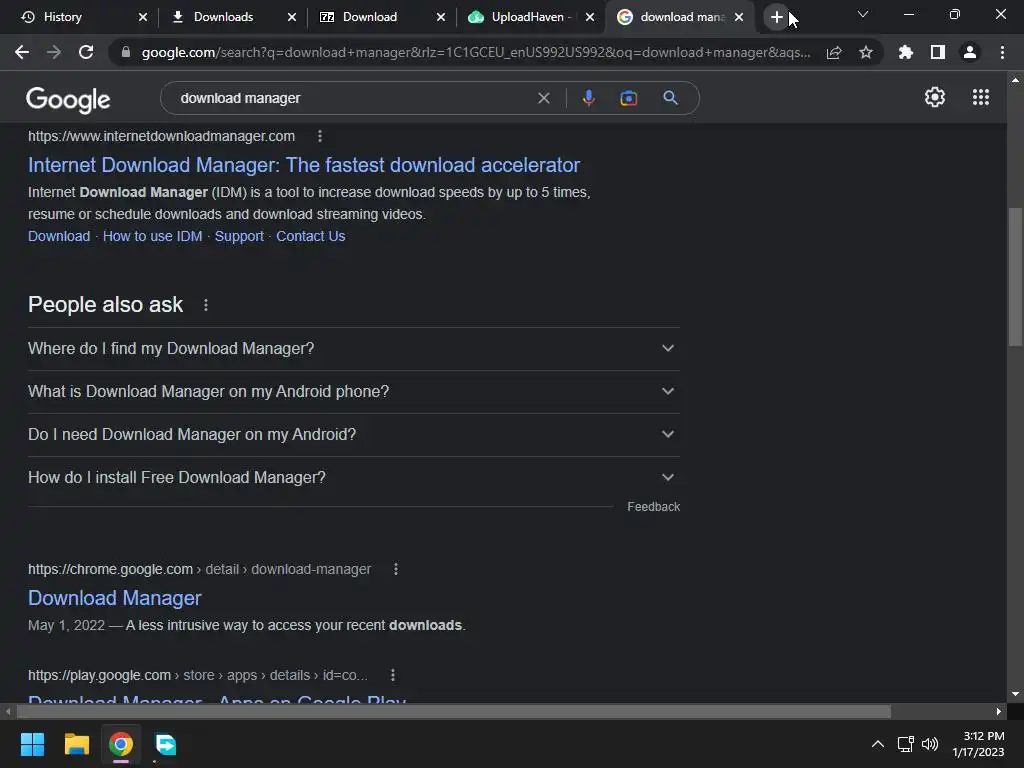Open volume control tray icon

(x=929, y=744)
